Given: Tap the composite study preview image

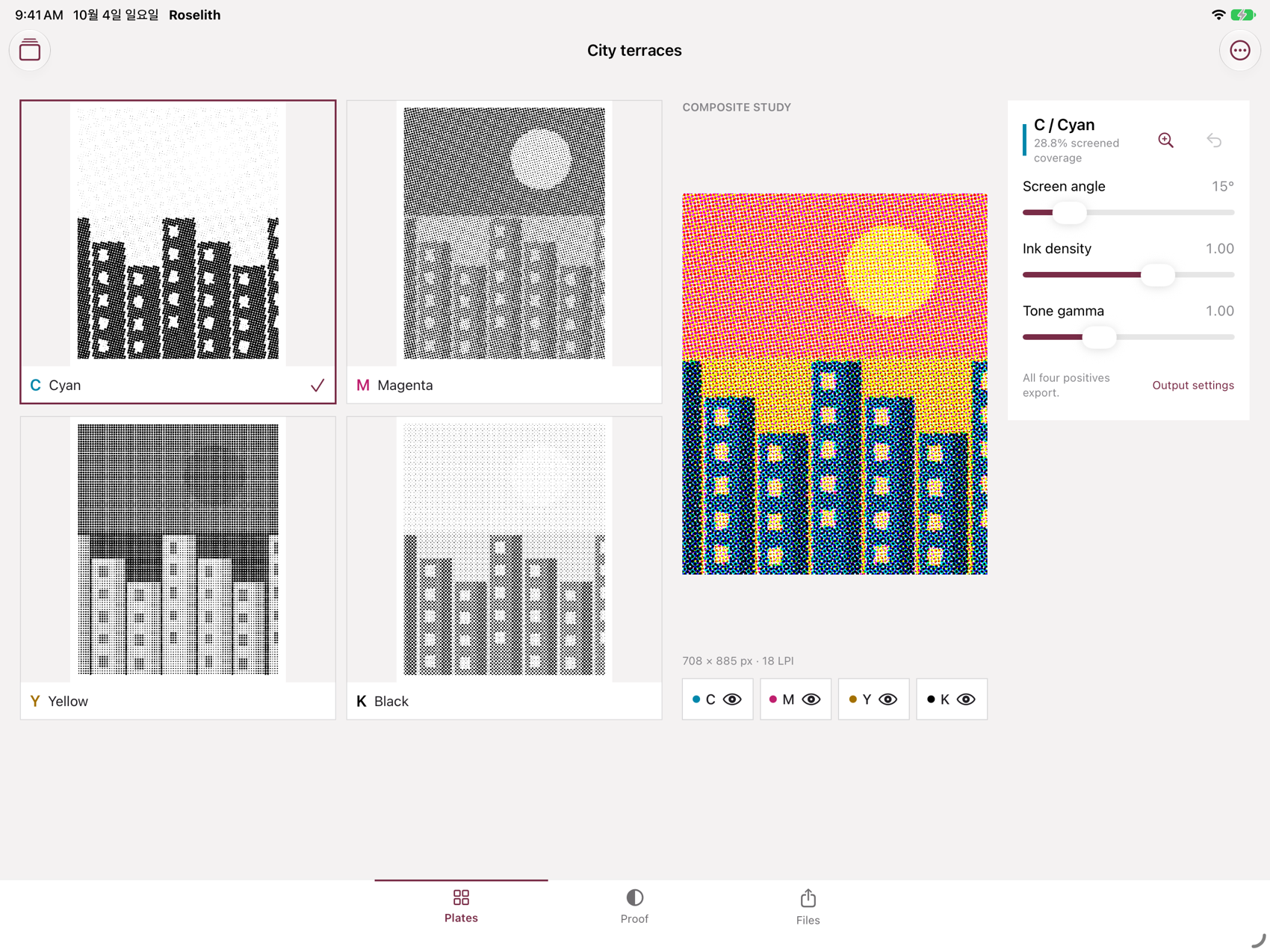Looking at the screenshot, I should pyautogui.click(x=834, y=383).
